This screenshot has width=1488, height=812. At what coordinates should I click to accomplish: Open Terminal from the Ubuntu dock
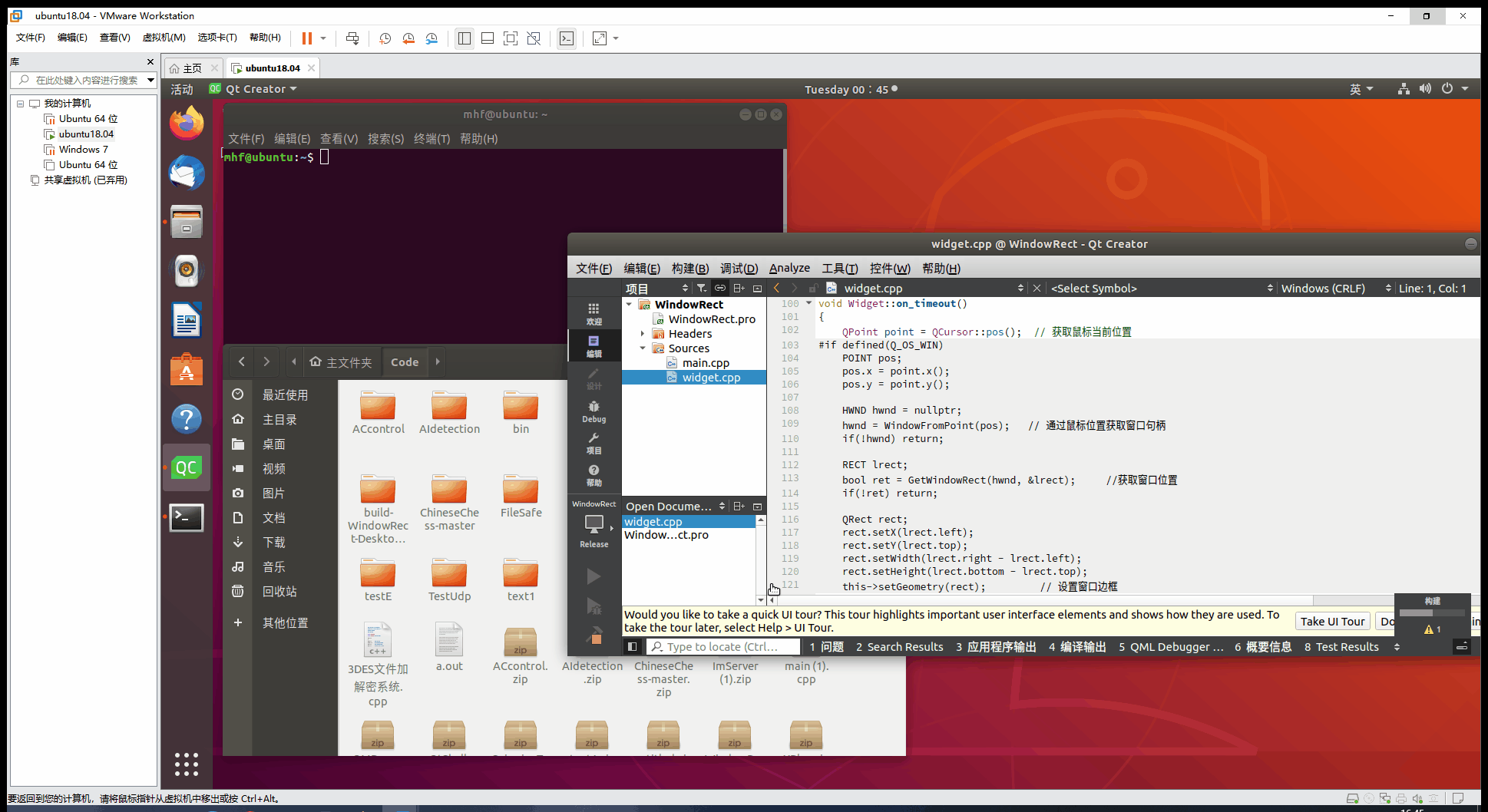coord(187,517)
